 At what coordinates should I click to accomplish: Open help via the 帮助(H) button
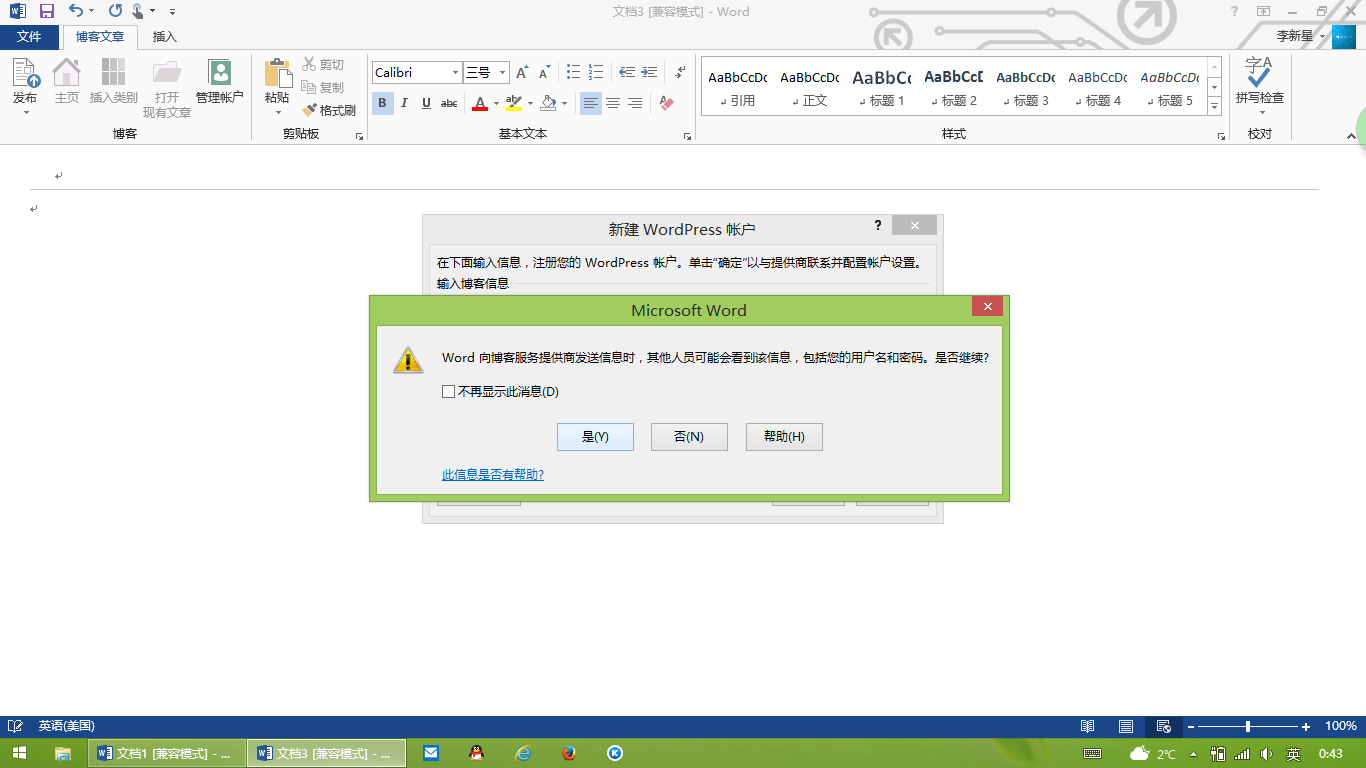click(784, 437)
